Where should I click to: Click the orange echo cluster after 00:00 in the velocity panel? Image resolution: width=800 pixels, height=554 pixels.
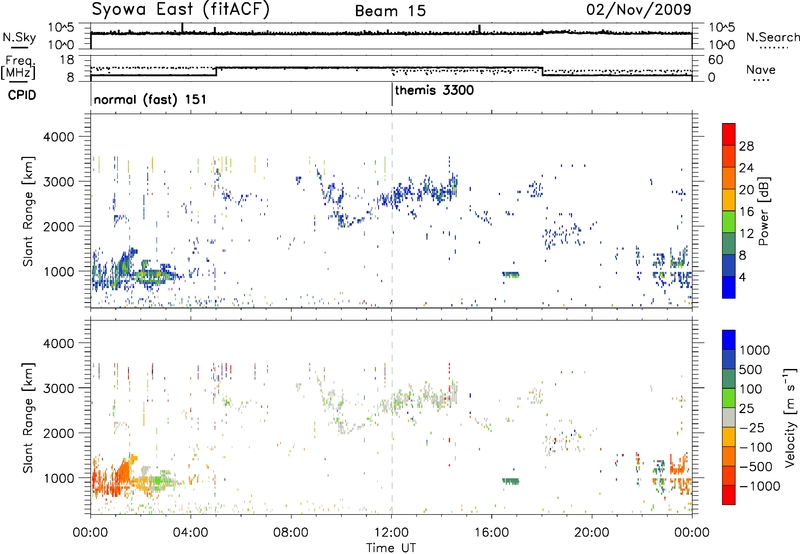[x=113, y=477]
